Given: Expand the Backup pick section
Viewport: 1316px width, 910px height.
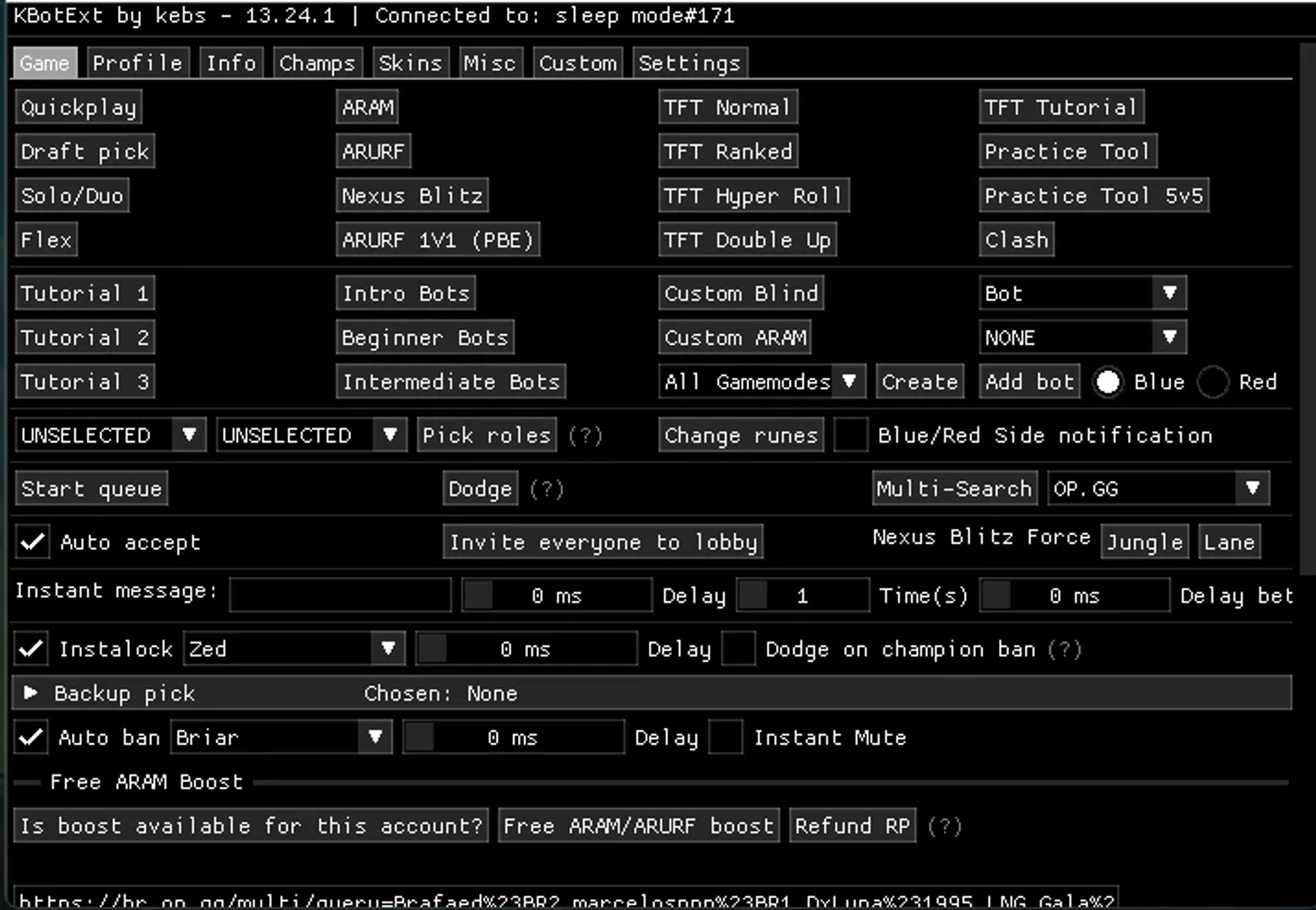Looking at the screenshot, I should 652,693.
